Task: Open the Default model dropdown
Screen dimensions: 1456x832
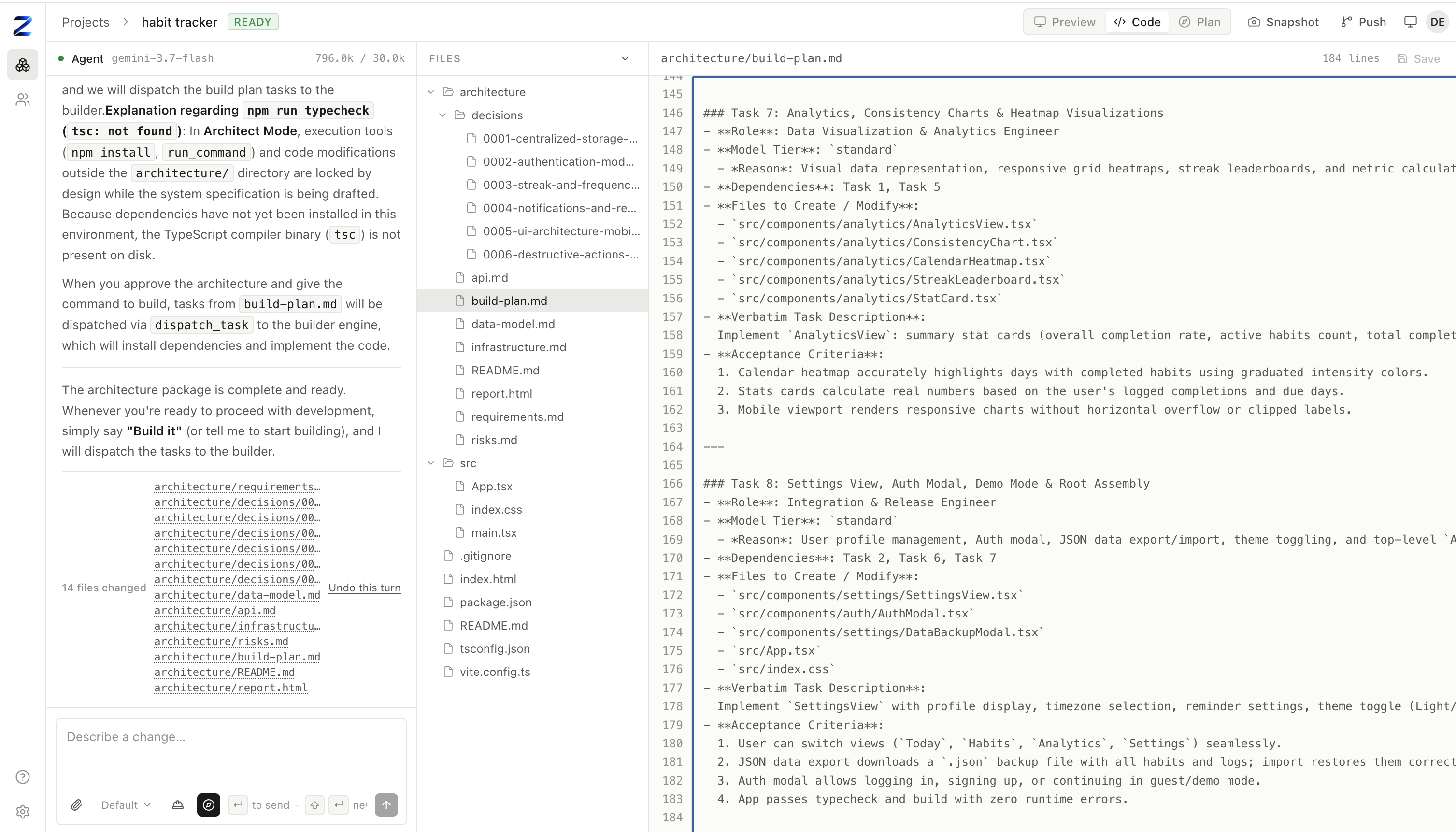Action: click(x=126, y=804)
